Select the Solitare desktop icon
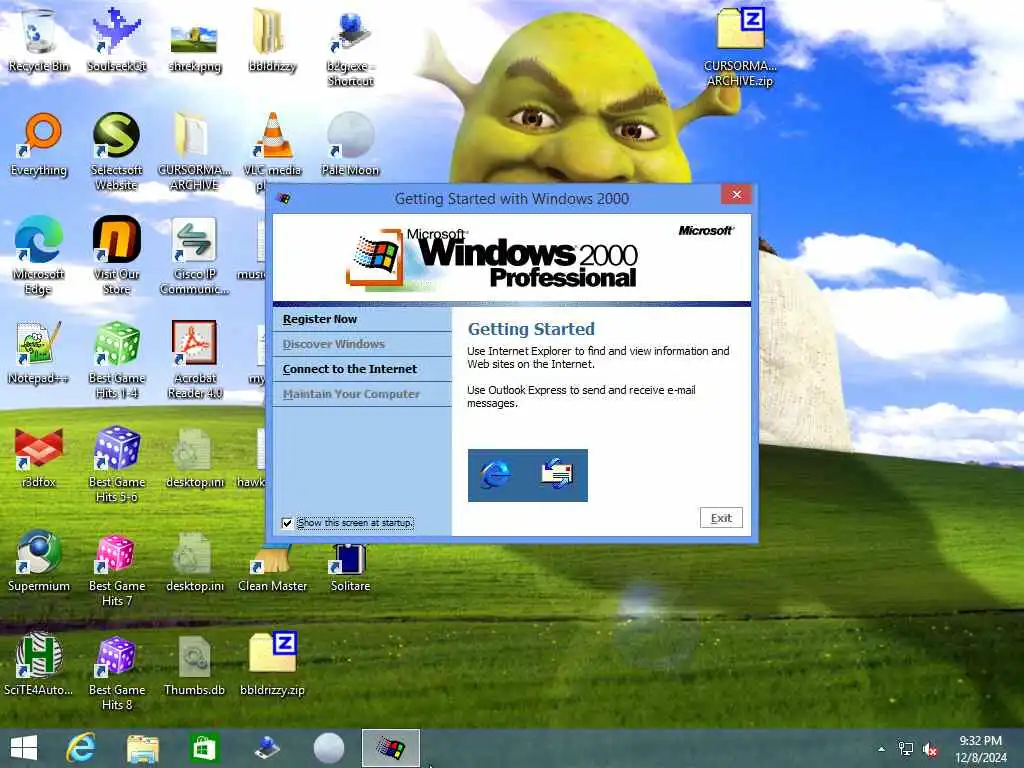Screen dimensions: 1024x768 pos(351,568)
